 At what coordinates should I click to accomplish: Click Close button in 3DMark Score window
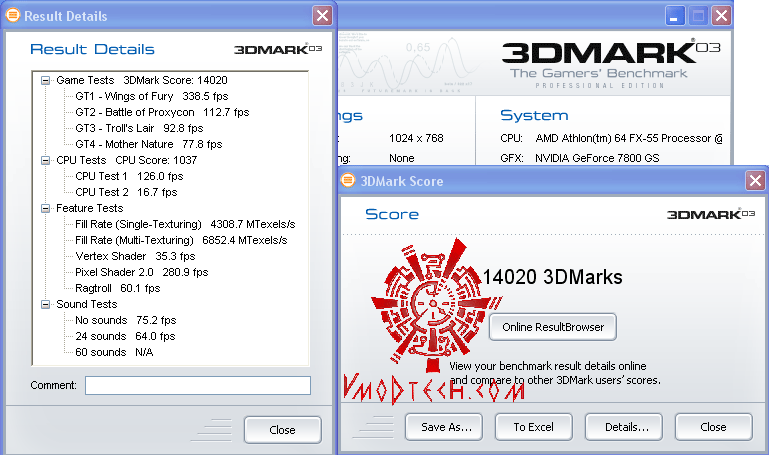[x=714, y=427]
